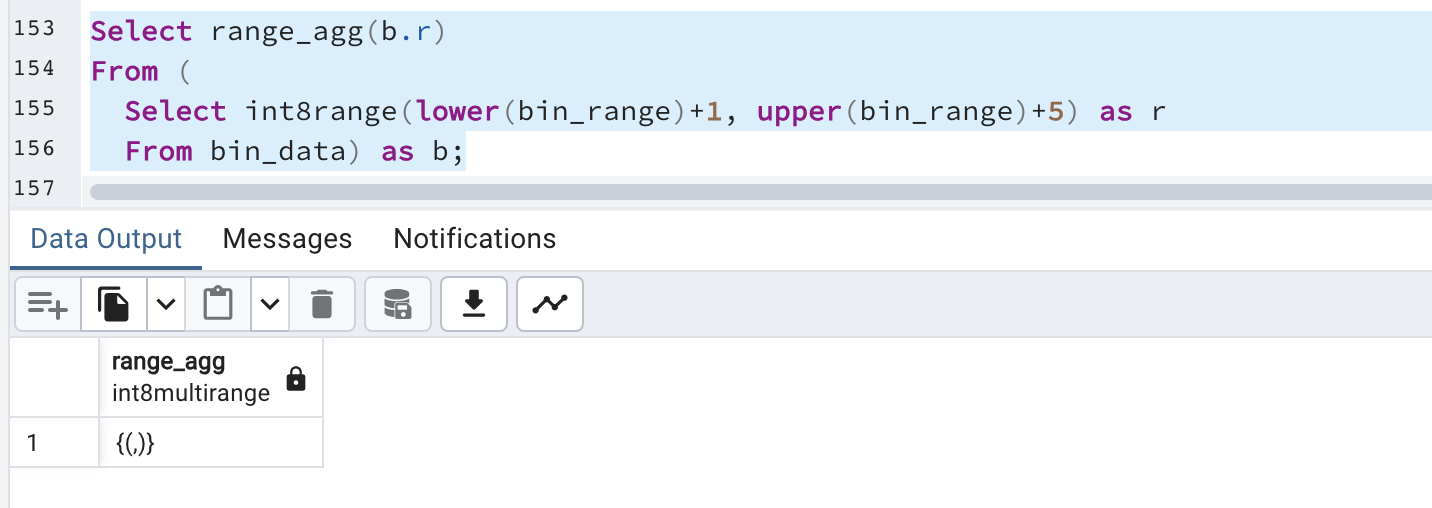Screen dimensions: 1432x508
Task: Open the copy options dropdown arrow
Action: click(166, 304)
